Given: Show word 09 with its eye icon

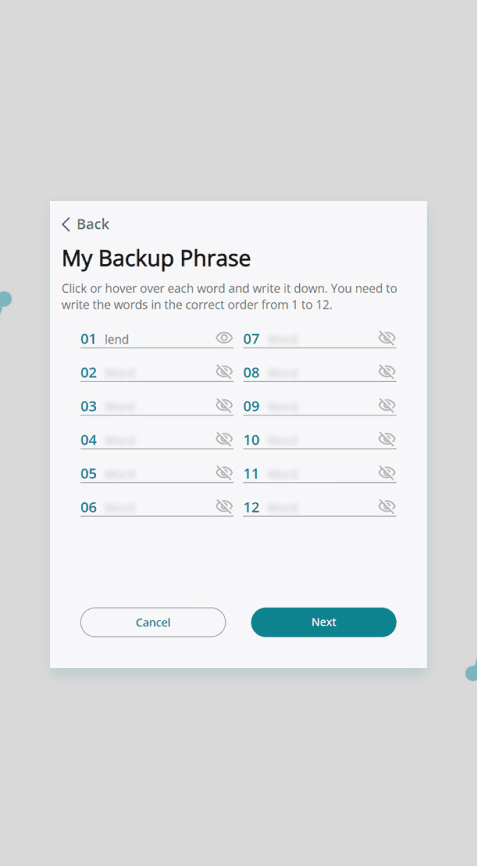Looking at the screenshot, I should click(387, 405).
